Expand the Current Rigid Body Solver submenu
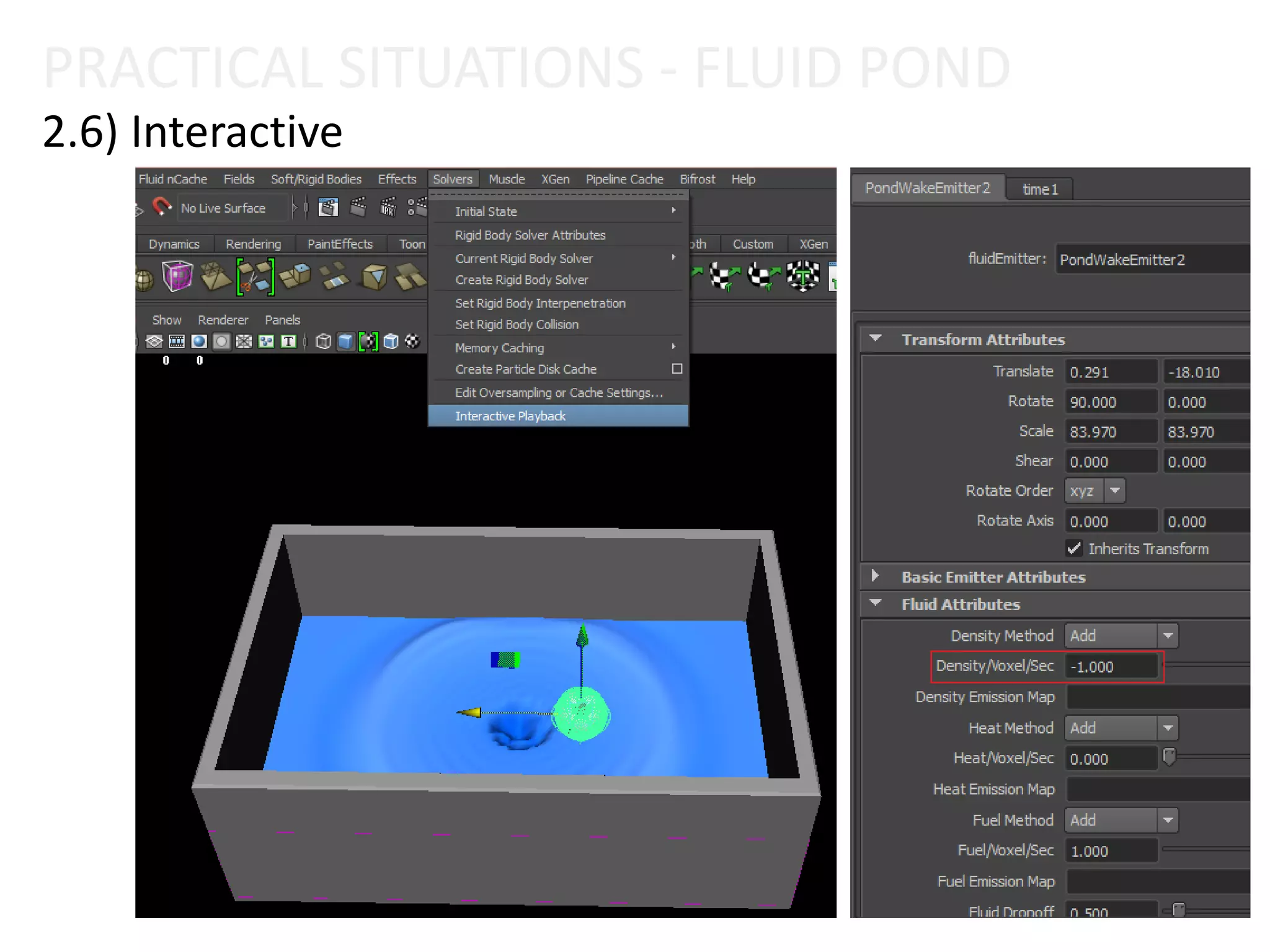1270x952 pixels. pyautogui.click(x=558, y=258)
